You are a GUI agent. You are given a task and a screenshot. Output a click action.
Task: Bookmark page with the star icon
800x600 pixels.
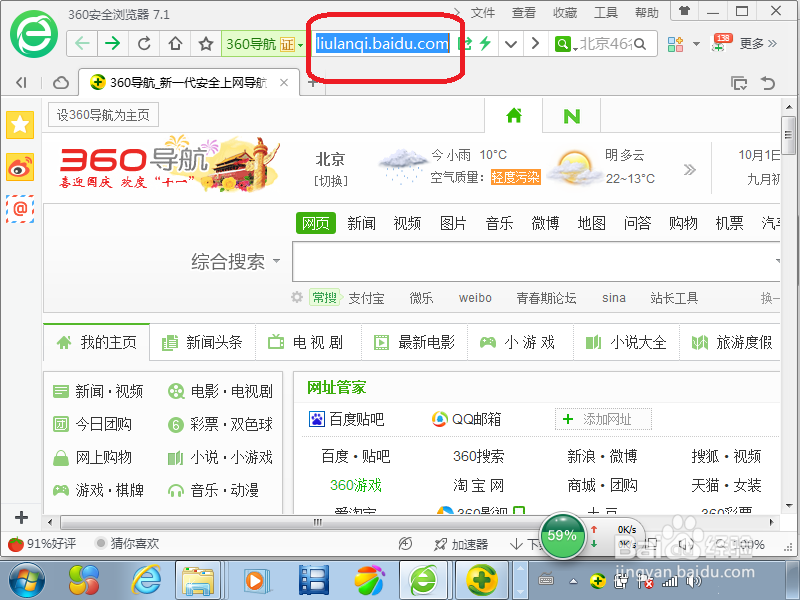click(206, 43)
